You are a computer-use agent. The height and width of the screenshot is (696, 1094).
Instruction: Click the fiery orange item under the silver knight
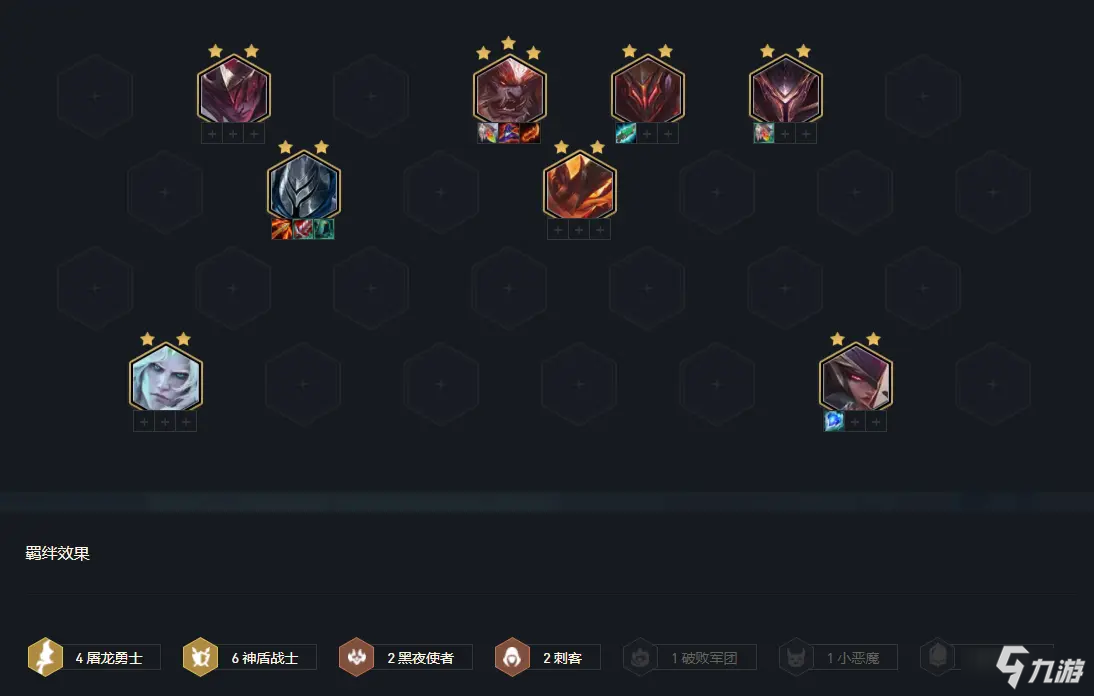point(282,229)
